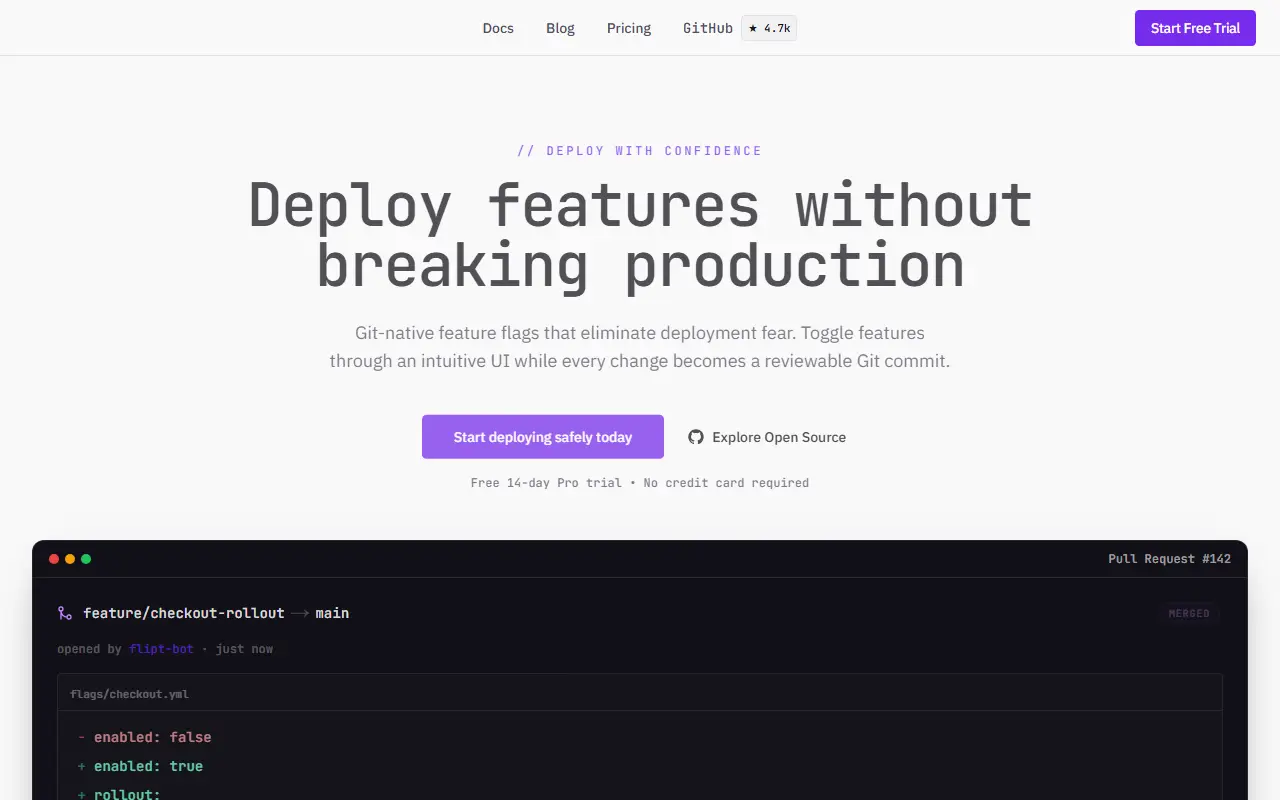Click the red window dot
The height and width of the screenshot is (800, 1280).
[54, 559]
